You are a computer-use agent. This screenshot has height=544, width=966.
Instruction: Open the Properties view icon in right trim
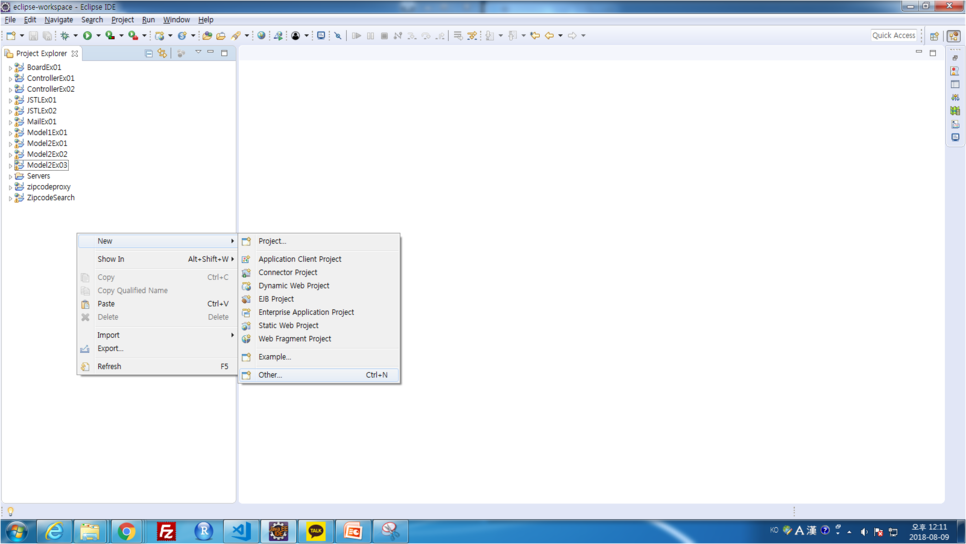click(x=955, y=84)
